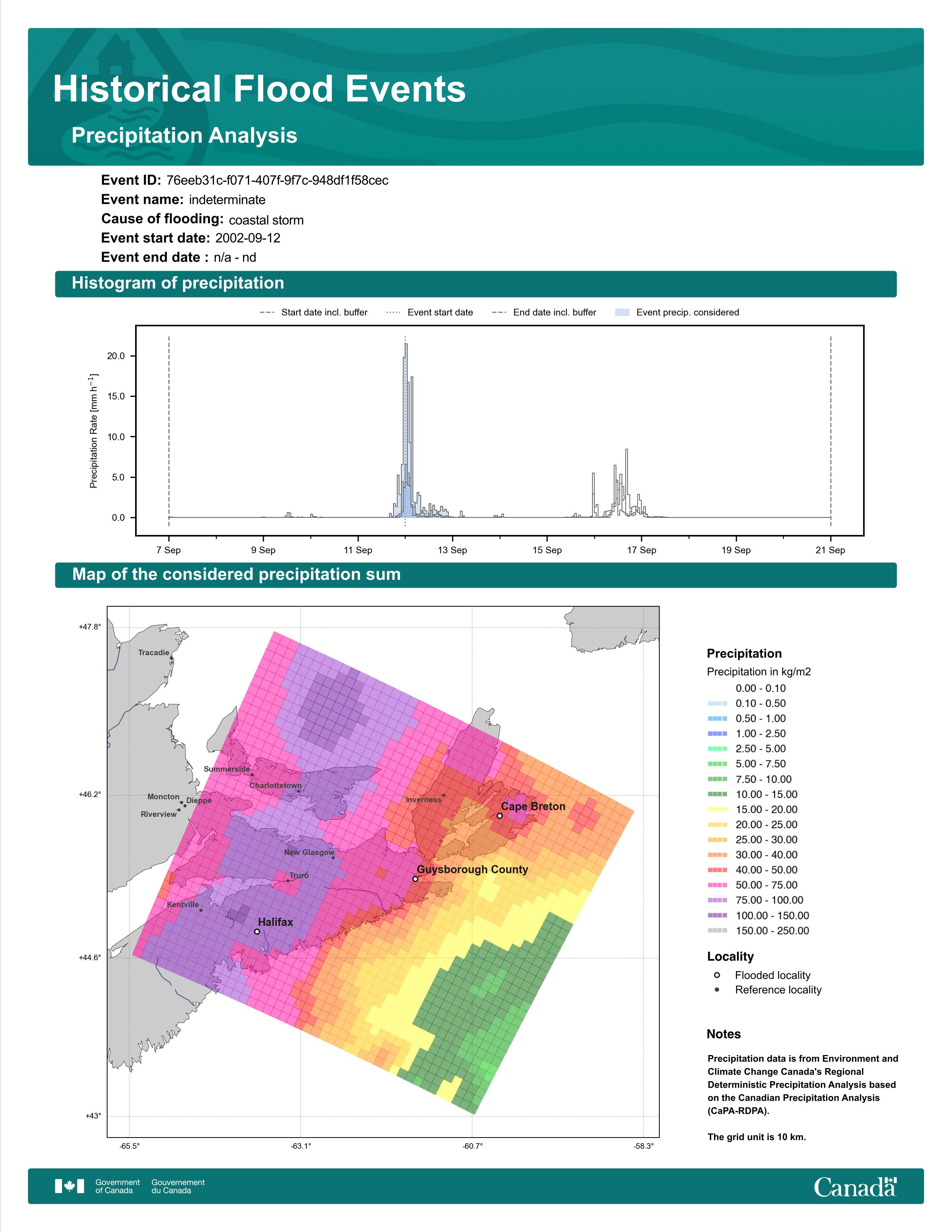This screenshot has height=1232, width=952.
Task: Click the Event precip. considered legend patch
Action: [622, 312]
